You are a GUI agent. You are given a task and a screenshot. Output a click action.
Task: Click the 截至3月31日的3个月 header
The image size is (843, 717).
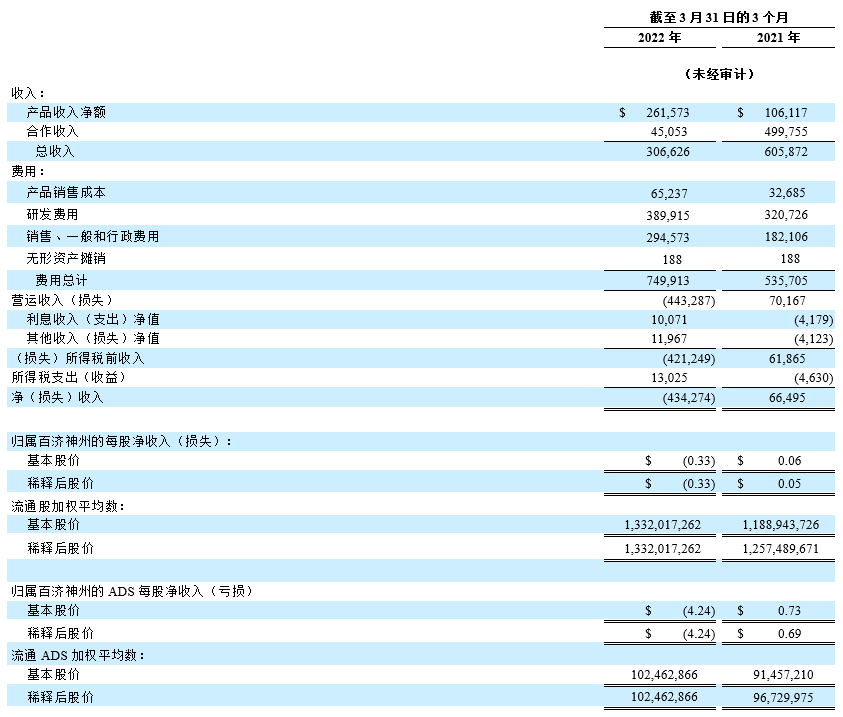point(717,16)
